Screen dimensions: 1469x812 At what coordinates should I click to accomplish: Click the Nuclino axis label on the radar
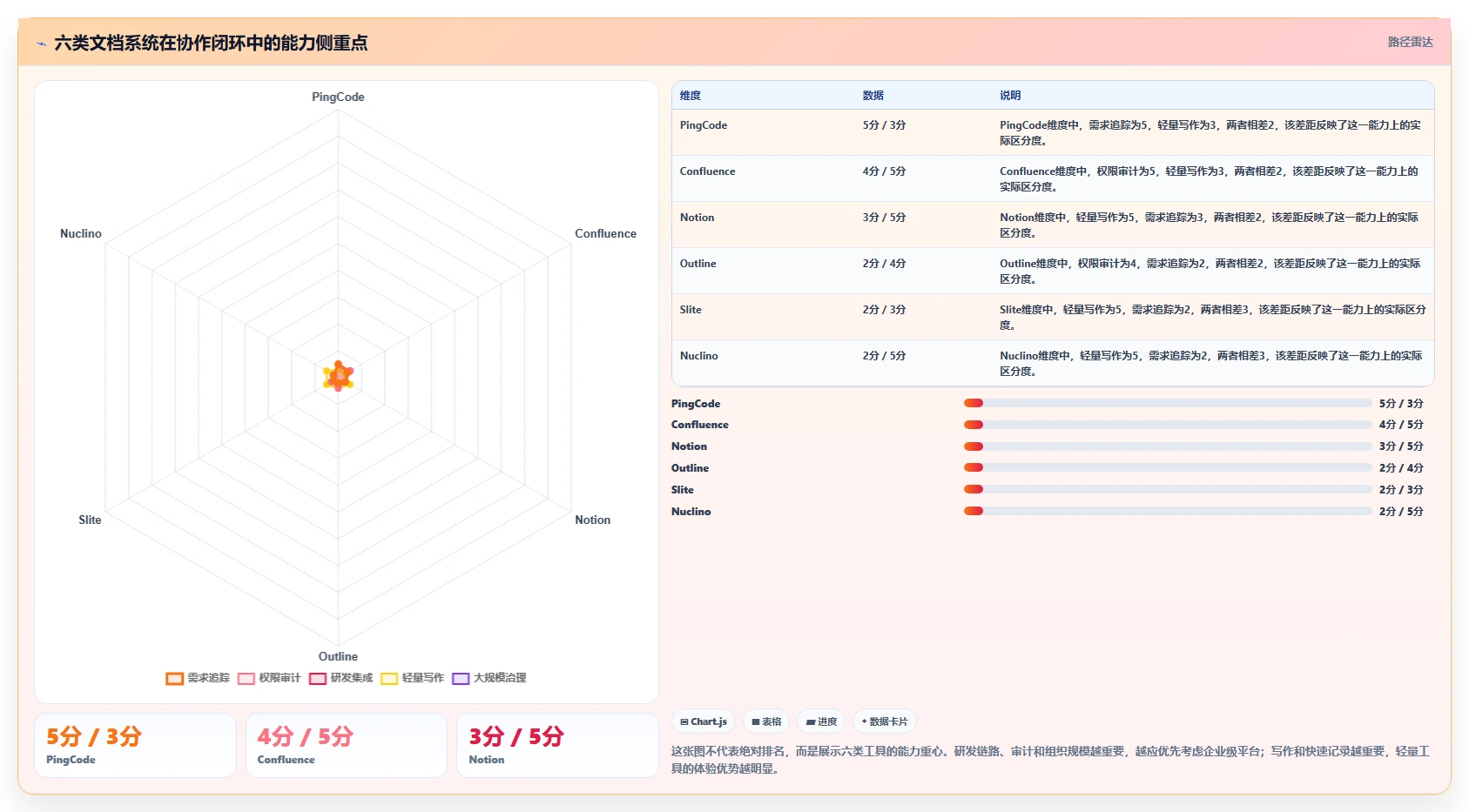81,233
